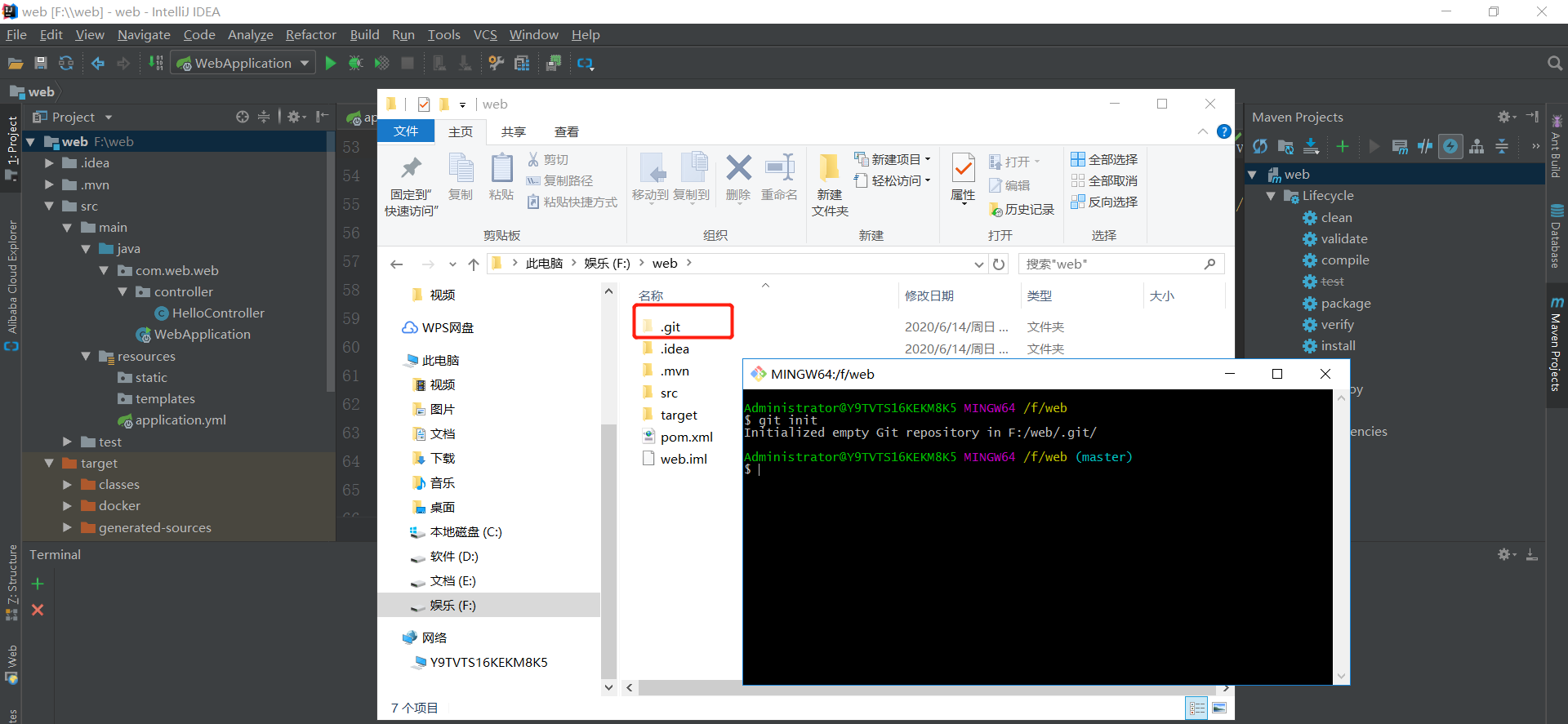Collapse all in Project panel
1568x724 pixels.
[264, 117]
